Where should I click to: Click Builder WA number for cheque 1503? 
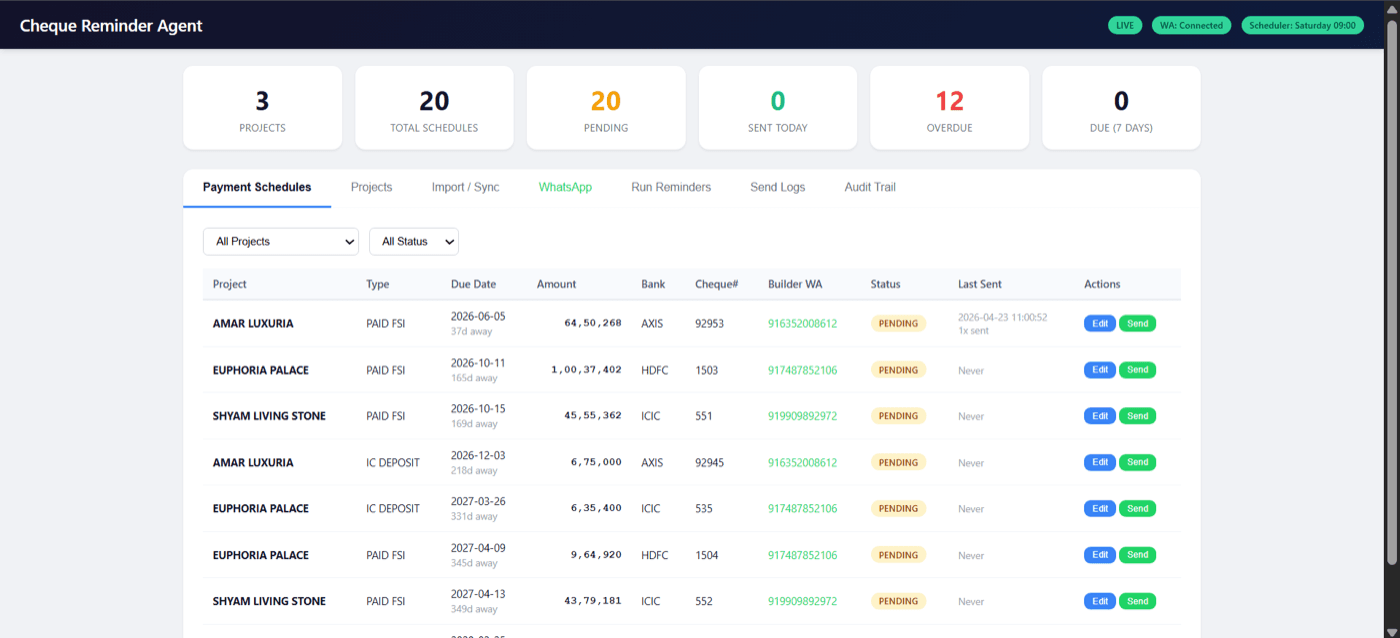(x=802, y=370)
